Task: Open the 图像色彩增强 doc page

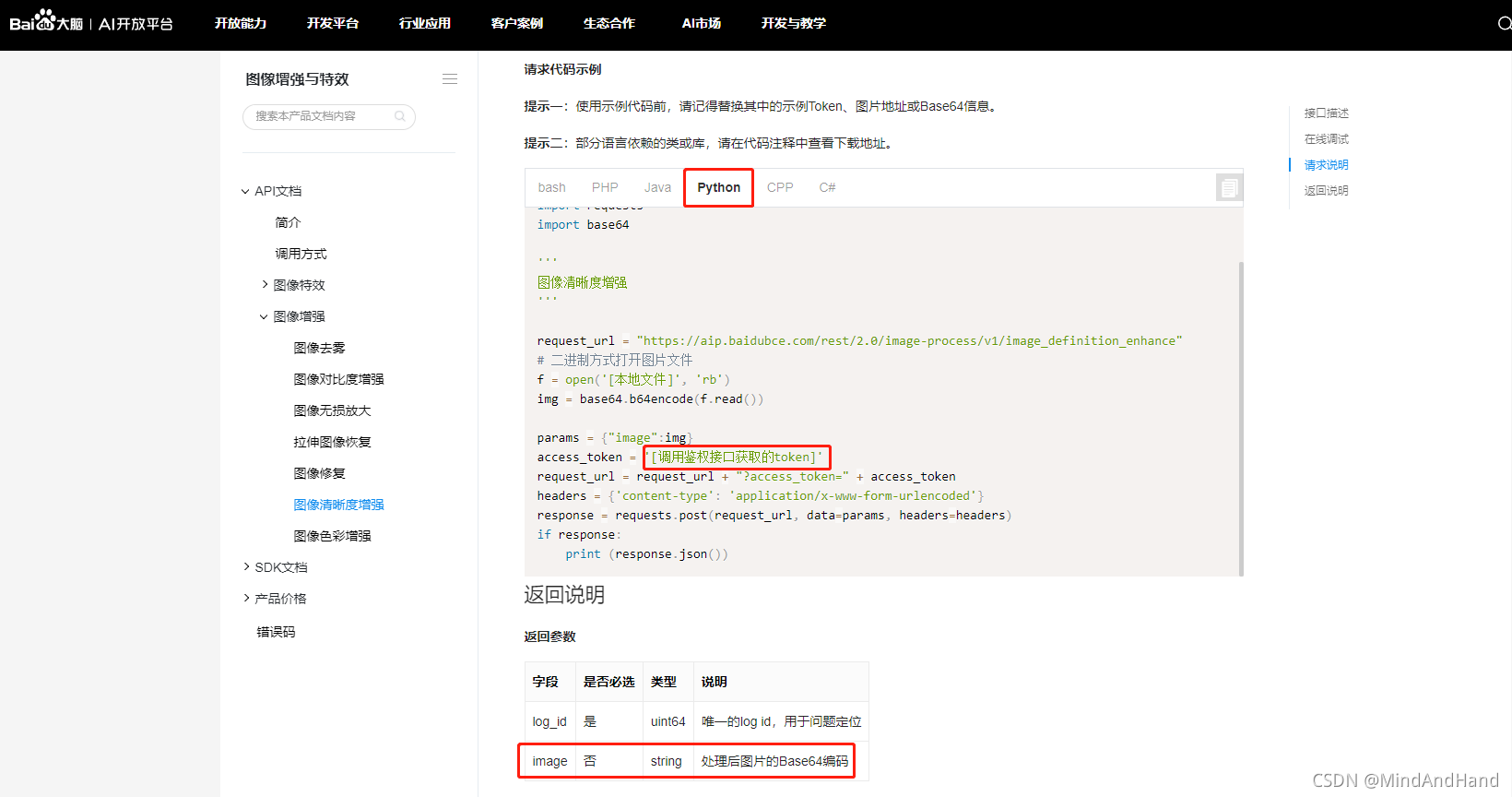Action: pos(332,536)
